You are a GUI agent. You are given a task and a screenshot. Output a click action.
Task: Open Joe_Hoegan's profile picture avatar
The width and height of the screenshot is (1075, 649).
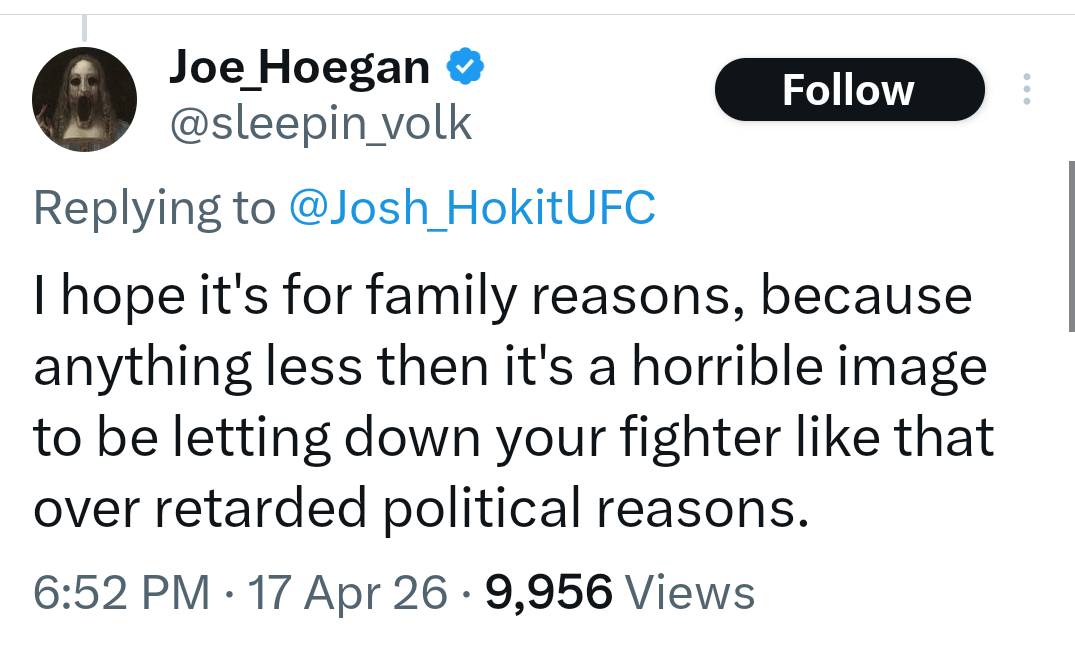pyautogui.click(x=84, y=100)
